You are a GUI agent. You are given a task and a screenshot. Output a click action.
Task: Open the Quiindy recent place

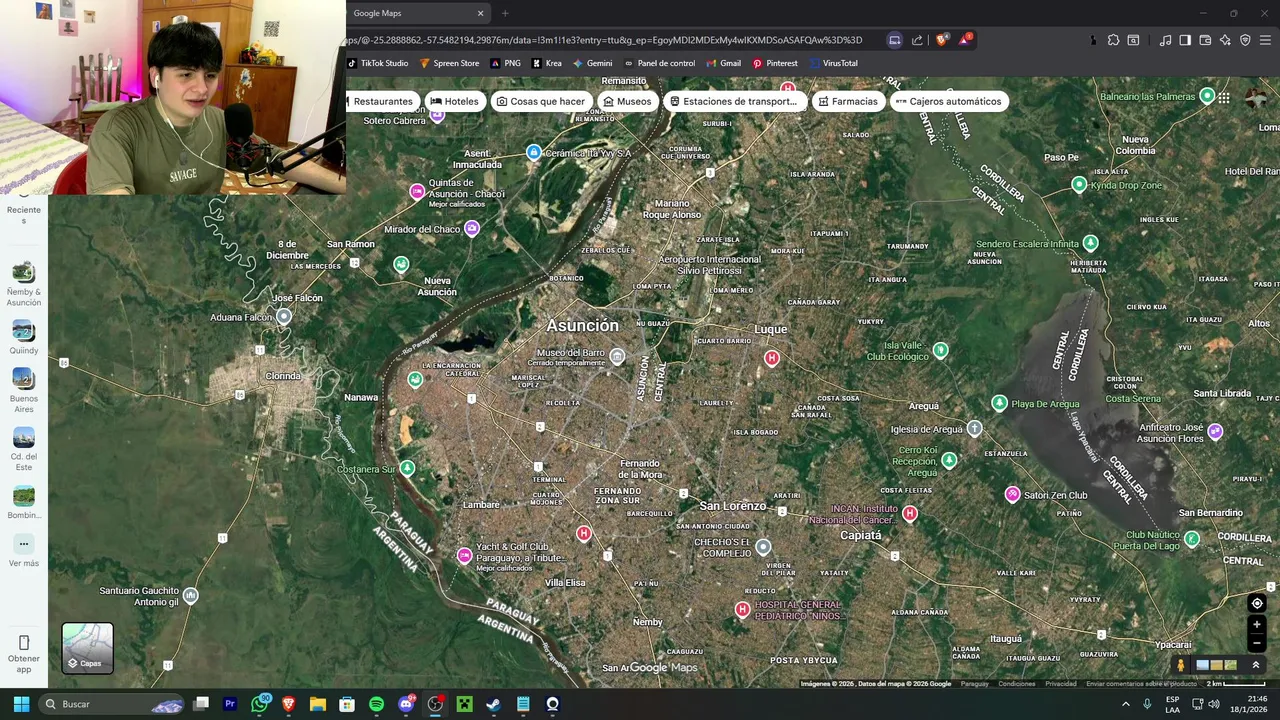pyautogui.click(x=24, y=338)
